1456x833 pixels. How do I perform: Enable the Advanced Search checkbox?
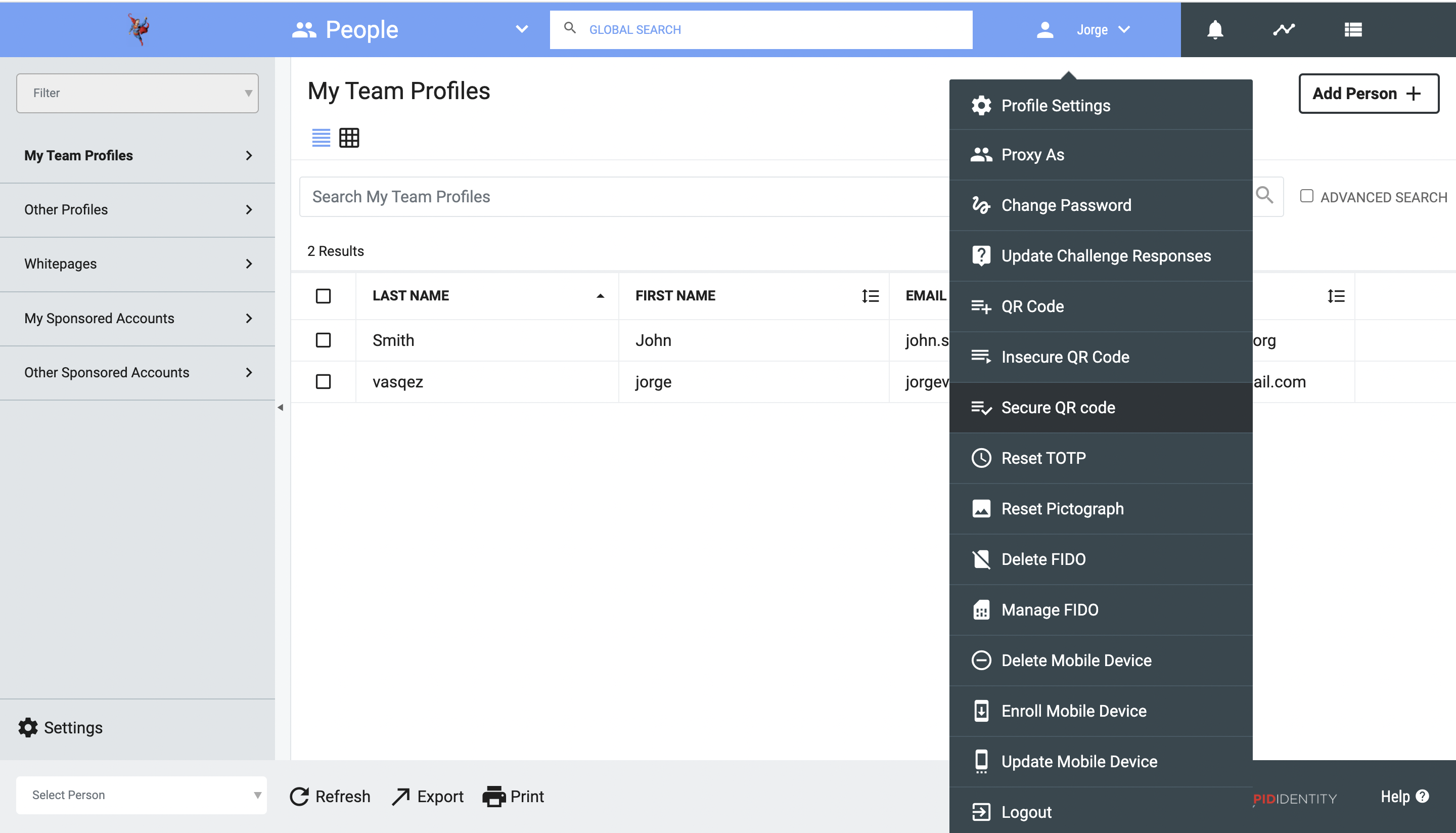click(1306, 196)
